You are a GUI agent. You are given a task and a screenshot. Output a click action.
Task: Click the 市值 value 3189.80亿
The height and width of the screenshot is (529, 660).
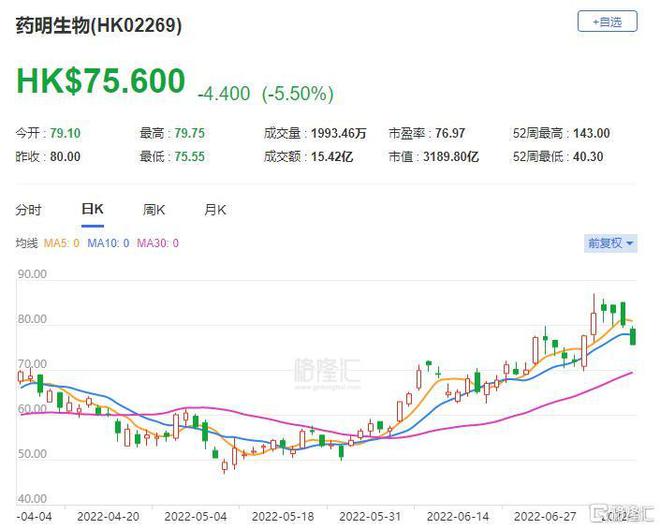pos(451,157)
